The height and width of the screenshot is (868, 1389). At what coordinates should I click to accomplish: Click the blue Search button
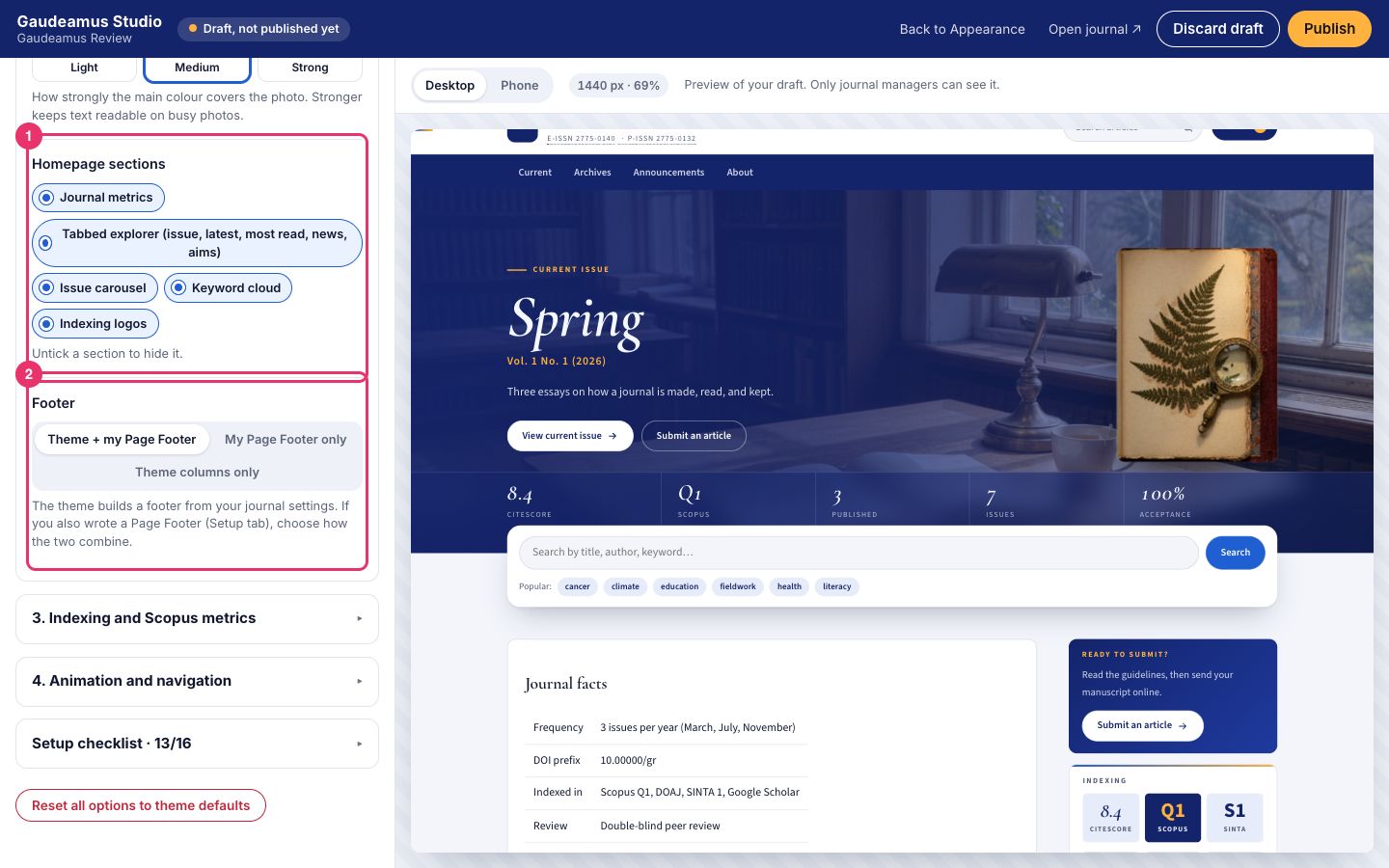[1235, 553]
